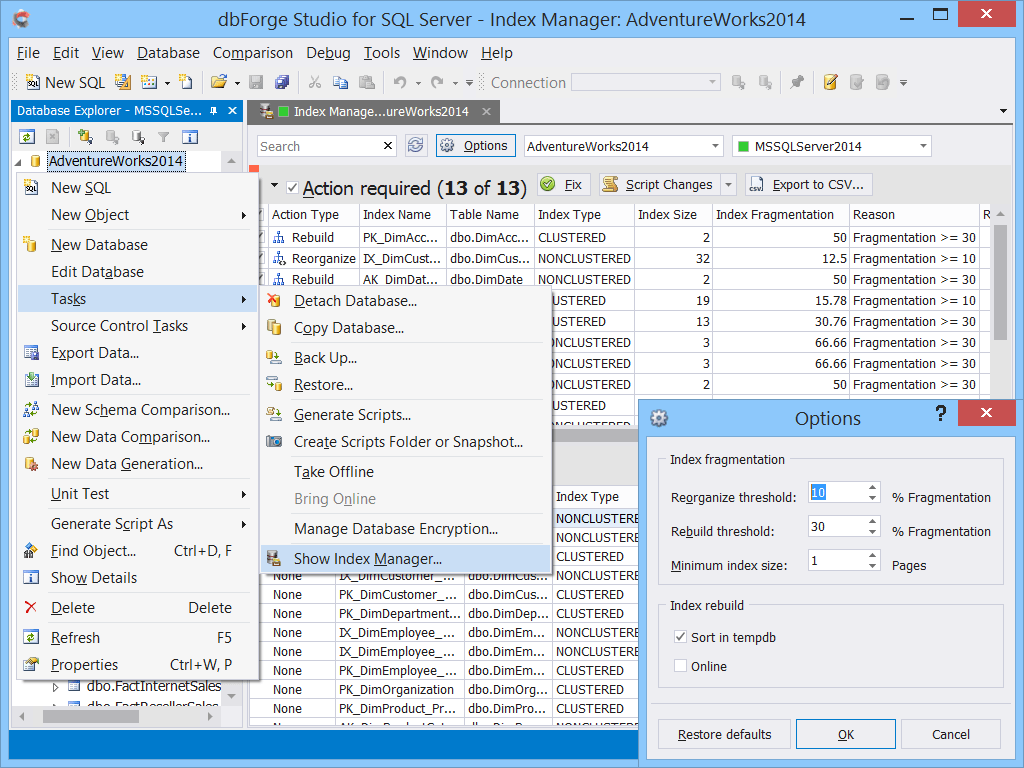
Task: Toggle the Action required group checkbox
Action: point(293,188)
